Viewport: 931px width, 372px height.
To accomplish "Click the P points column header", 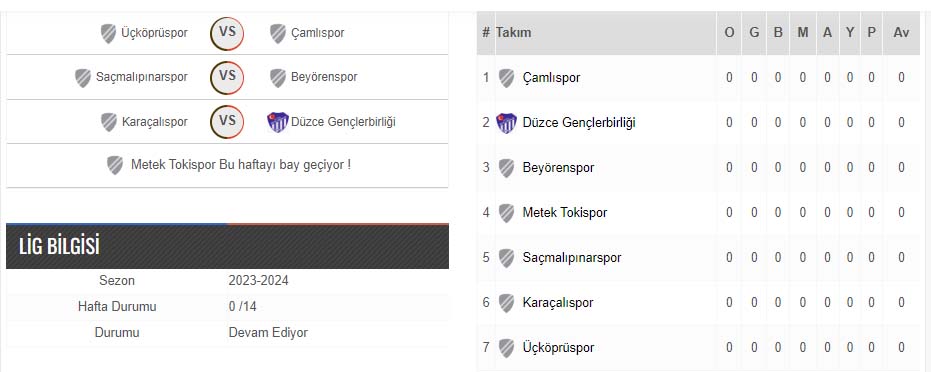I will (871, 33).
